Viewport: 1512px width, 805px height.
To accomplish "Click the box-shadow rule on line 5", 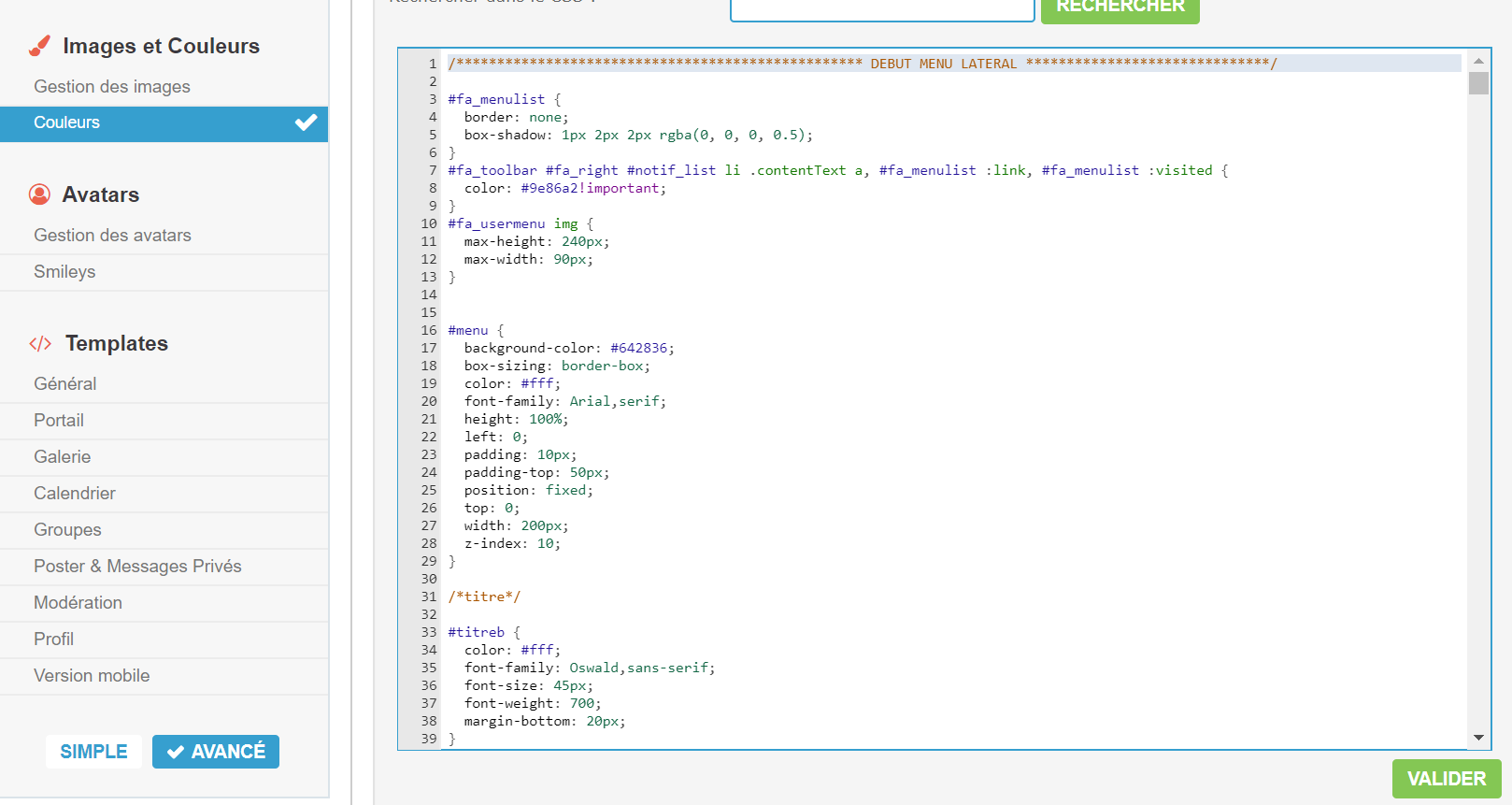I will click(x=638, y=135).
